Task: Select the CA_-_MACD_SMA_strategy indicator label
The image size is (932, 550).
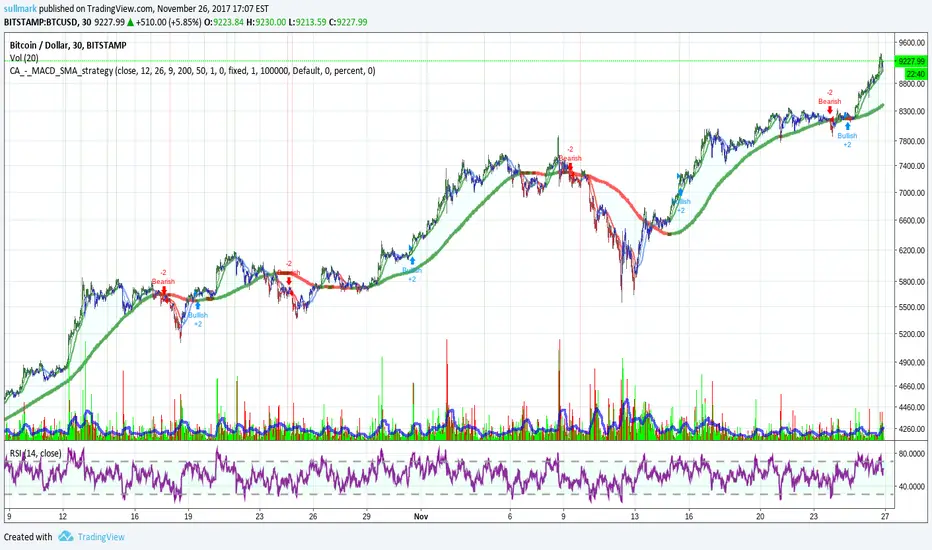Action: (x=192, y=71)
